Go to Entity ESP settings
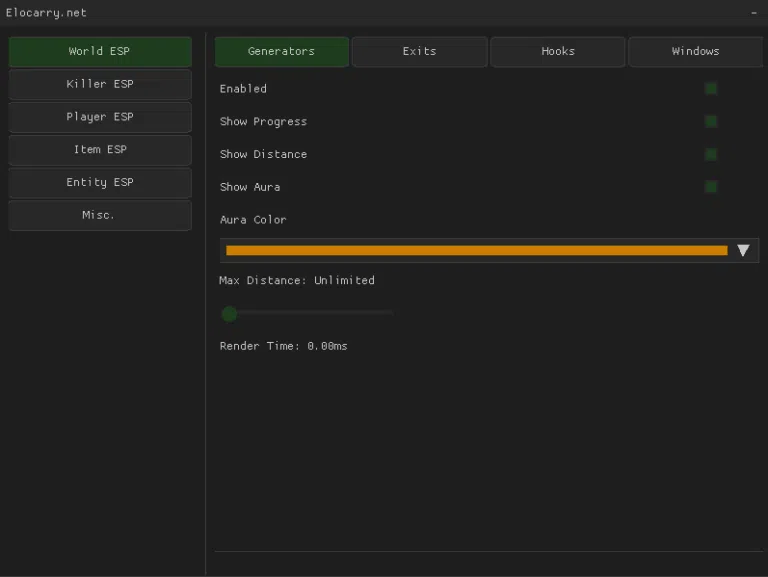 100,183
